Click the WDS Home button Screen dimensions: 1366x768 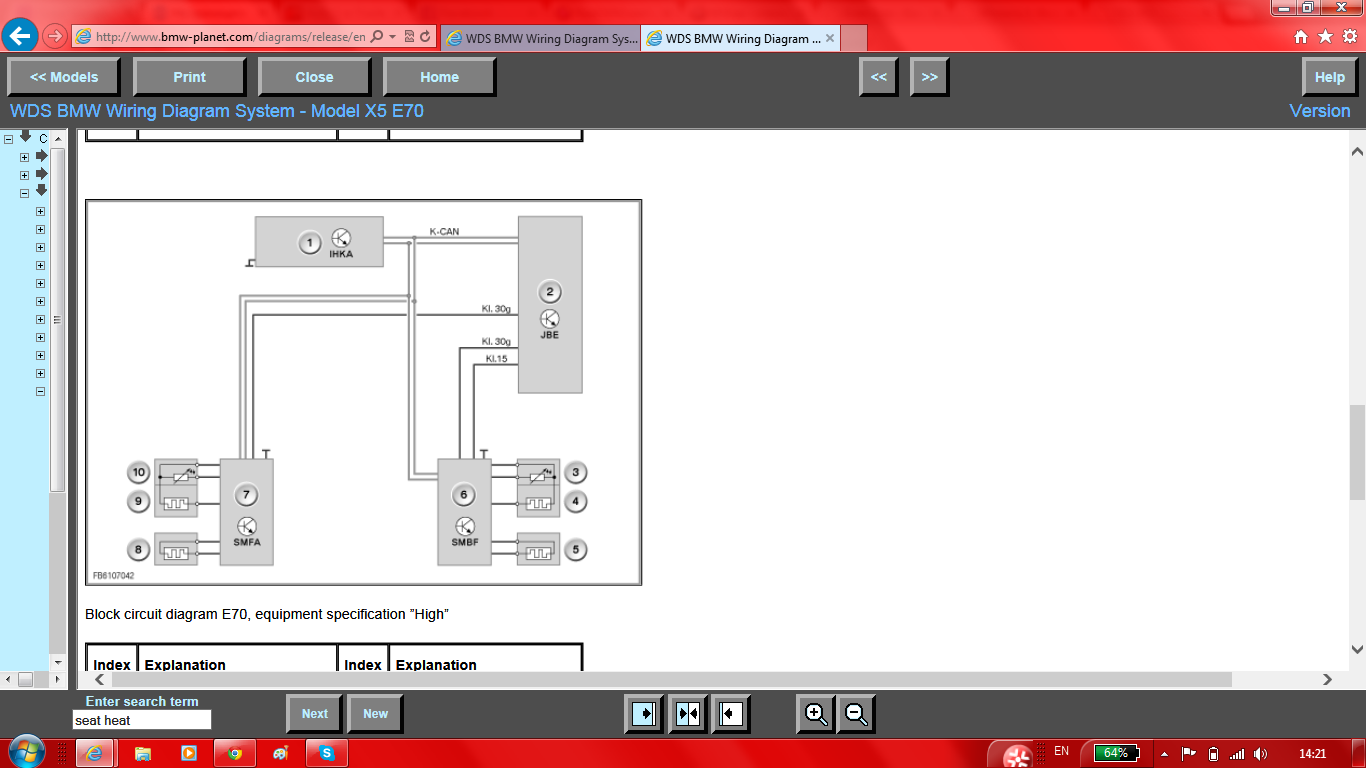click(x=439, y=77)
